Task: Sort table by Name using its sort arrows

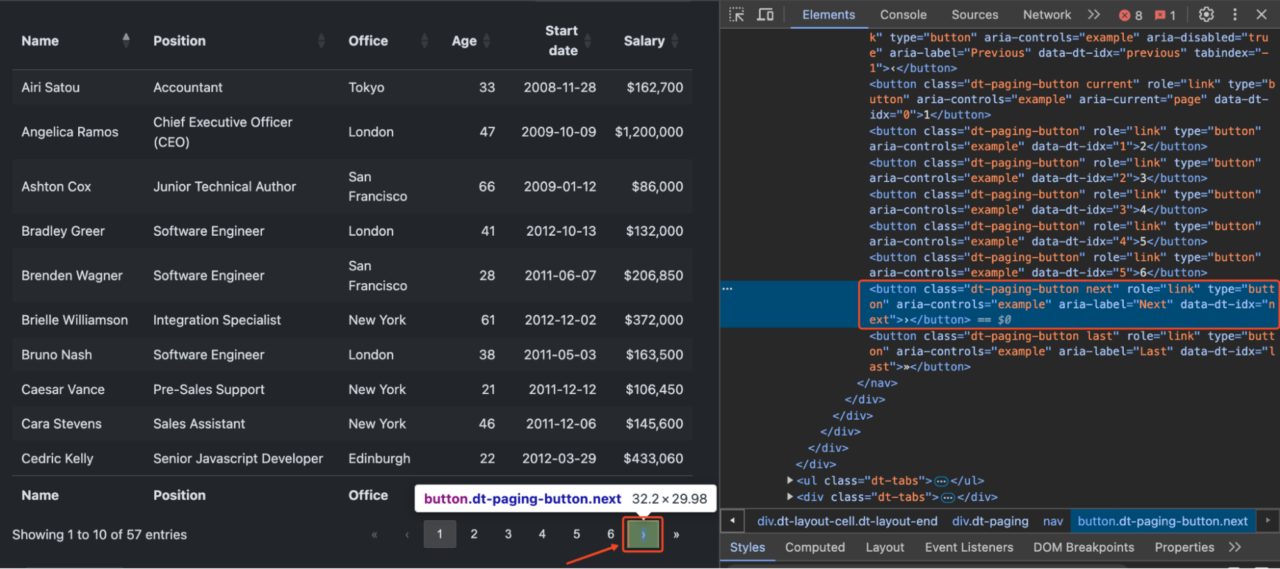Action: click(126, 40)
